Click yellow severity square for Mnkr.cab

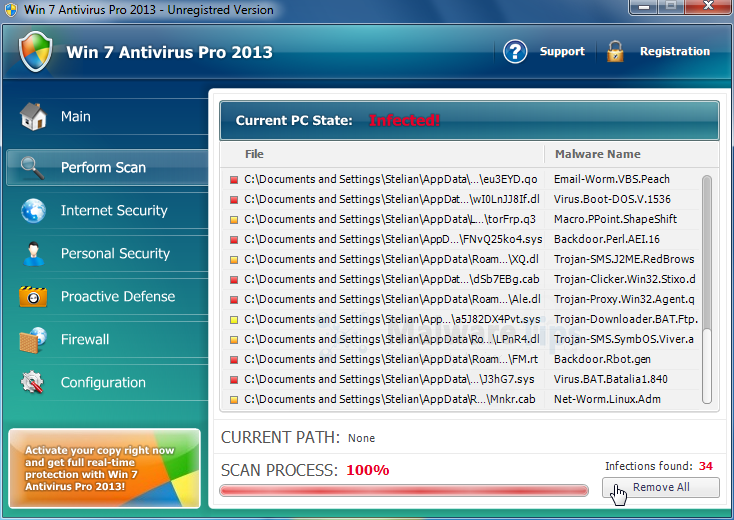(234, 400)
